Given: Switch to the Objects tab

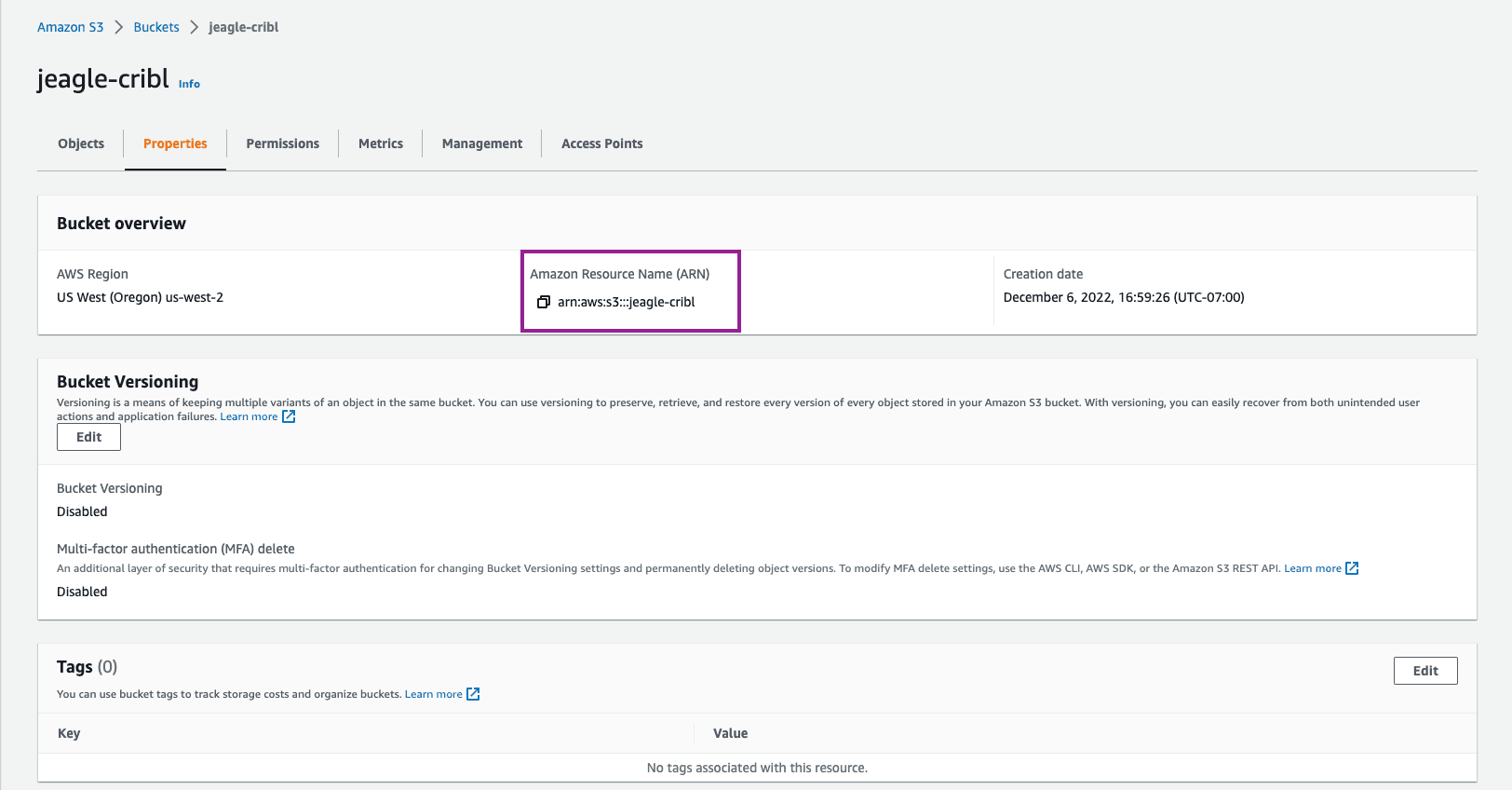Looking at the screenshot, I should coord(81,143).
